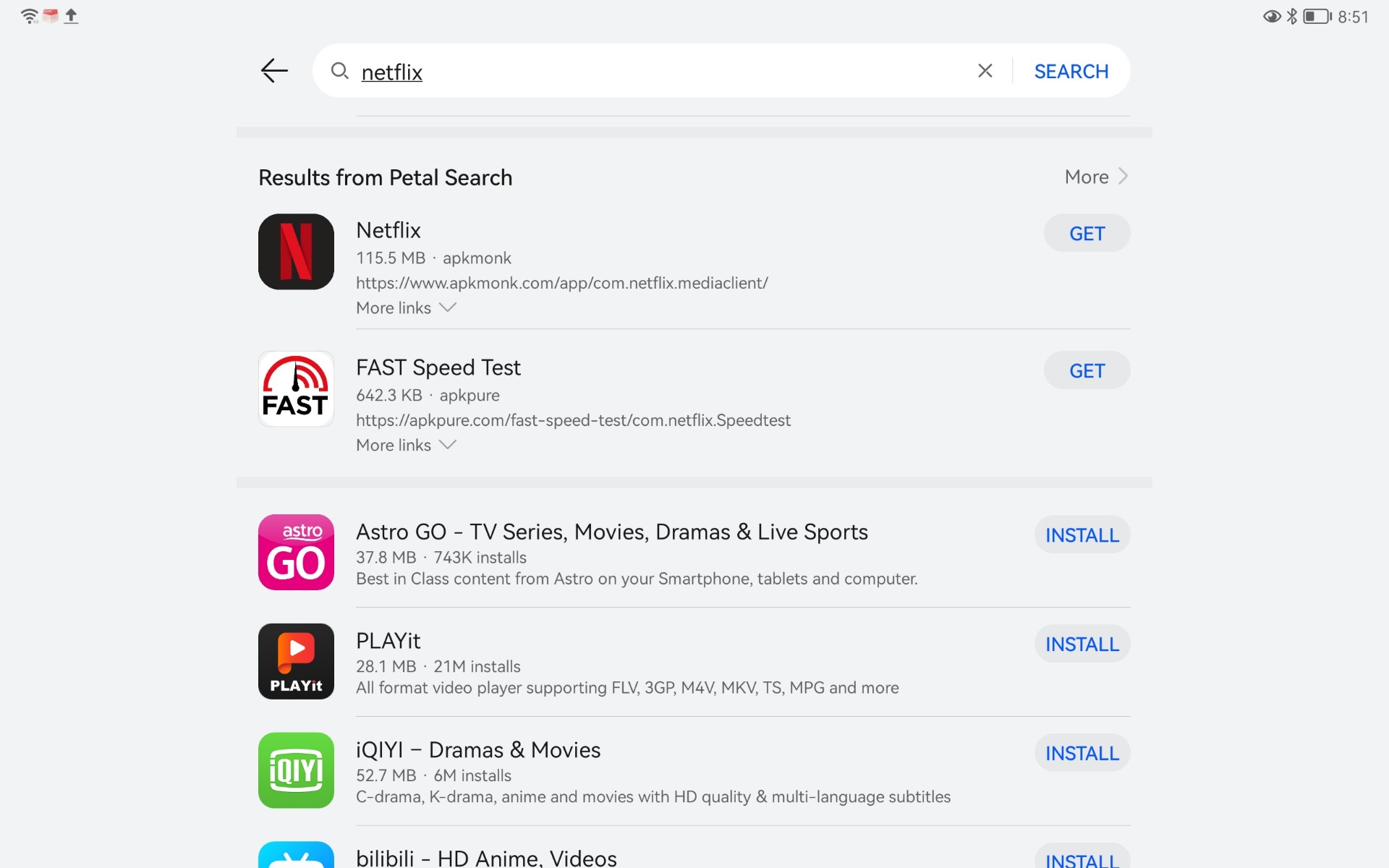1389x868 pixels.
Task: Click '28.1 MB · 21M installs' text
Action: pos(438,667)
